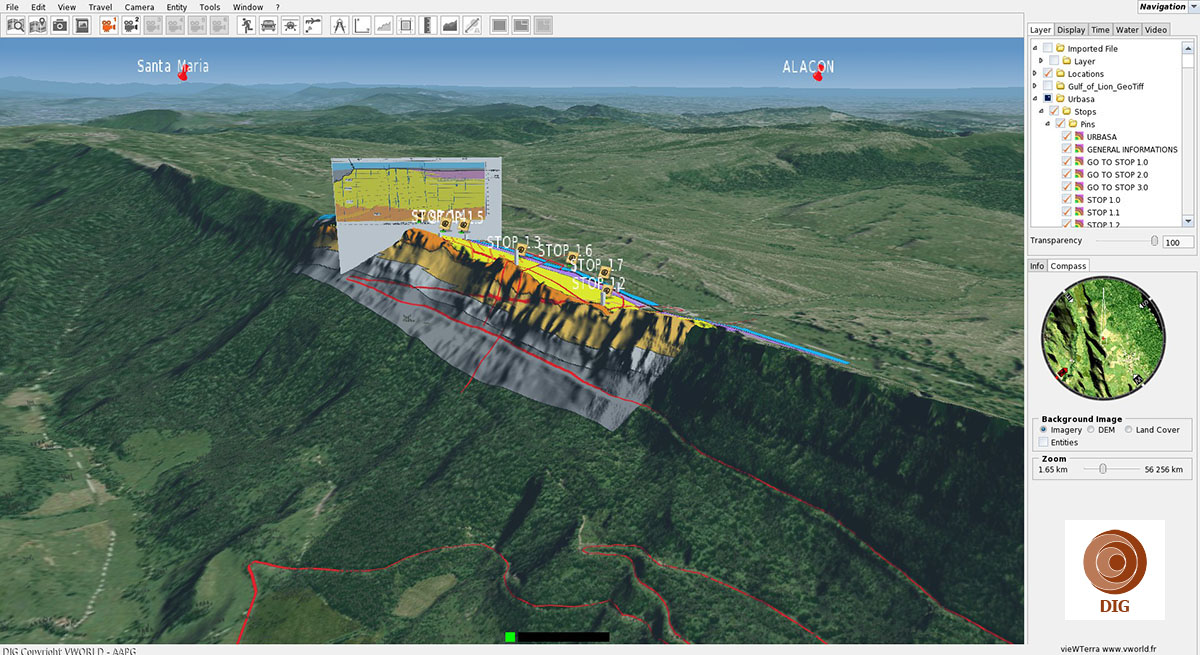Switch to the Water tab

(x=1127, y=30)
